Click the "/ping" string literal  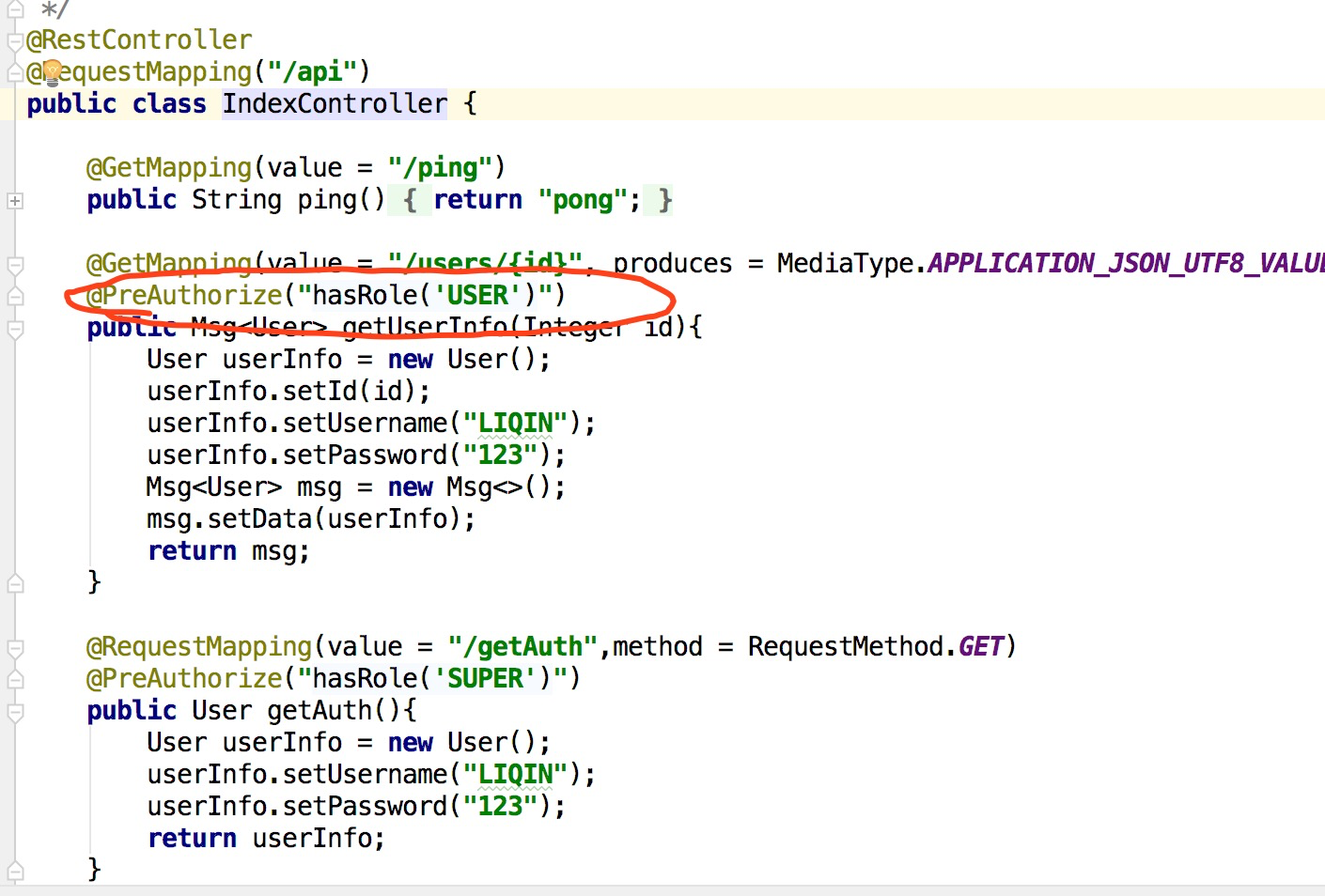[440, 167]
